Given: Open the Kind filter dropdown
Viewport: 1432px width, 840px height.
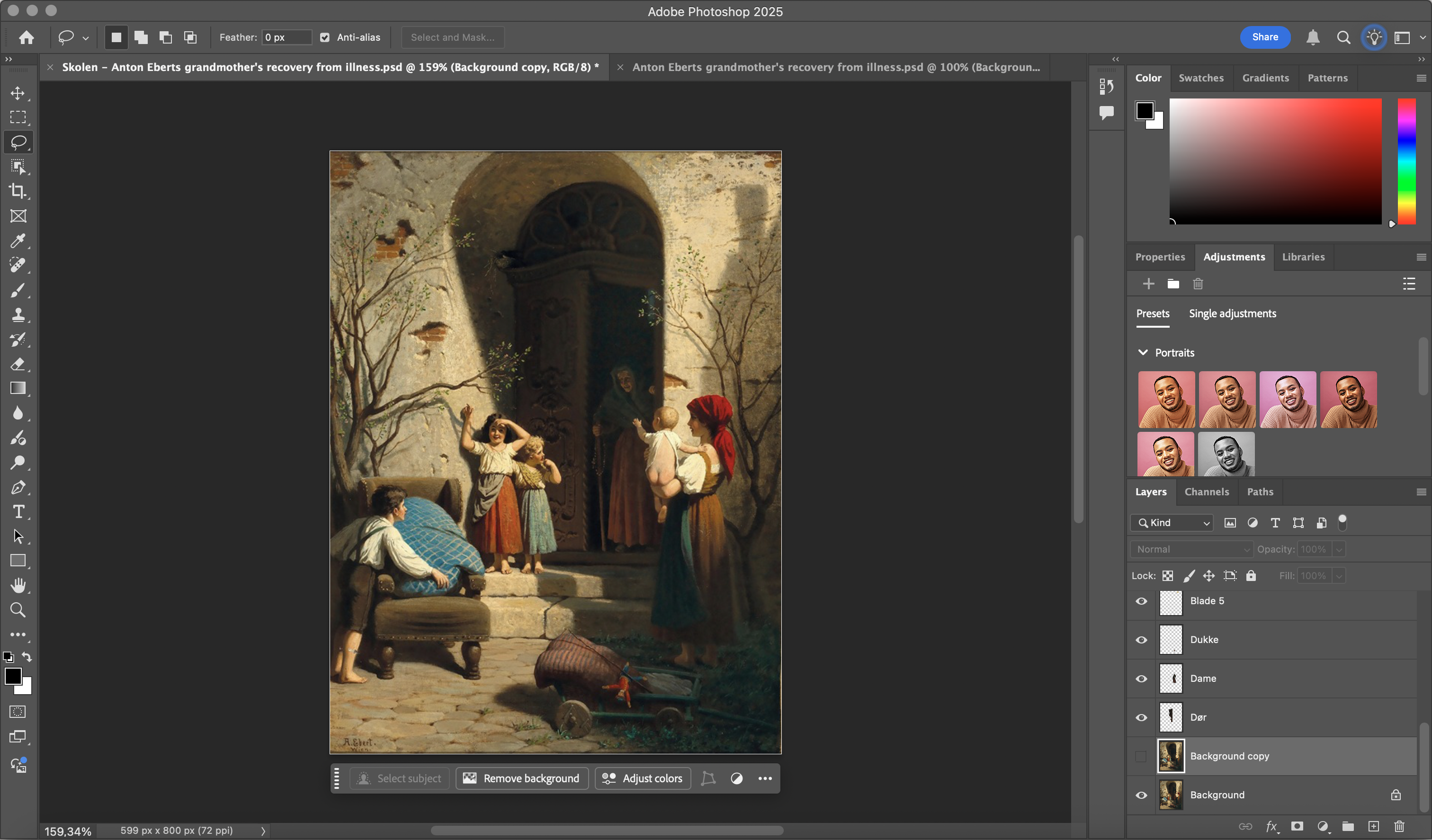Looking at the screenshot, I should coord(1171,523).
